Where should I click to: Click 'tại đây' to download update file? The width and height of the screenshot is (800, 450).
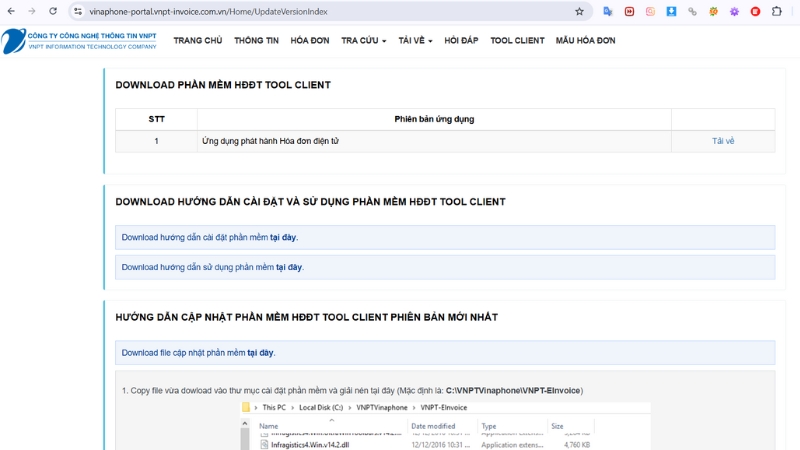coord(260,353)
